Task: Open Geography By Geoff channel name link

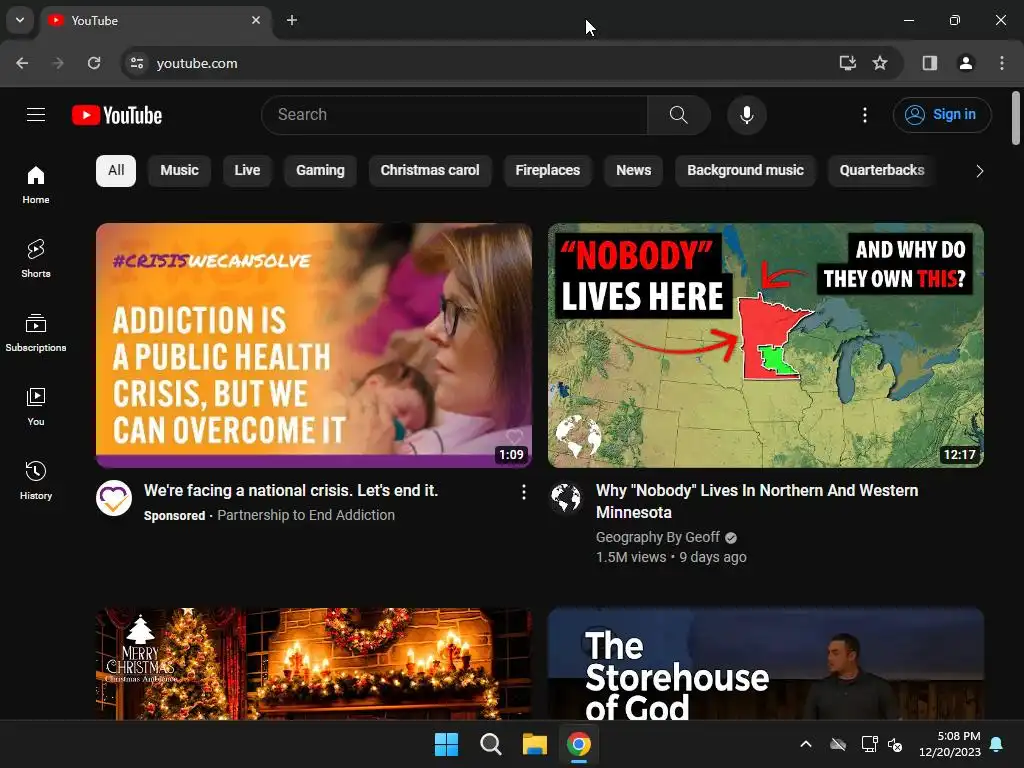Action: pos(658,537)
